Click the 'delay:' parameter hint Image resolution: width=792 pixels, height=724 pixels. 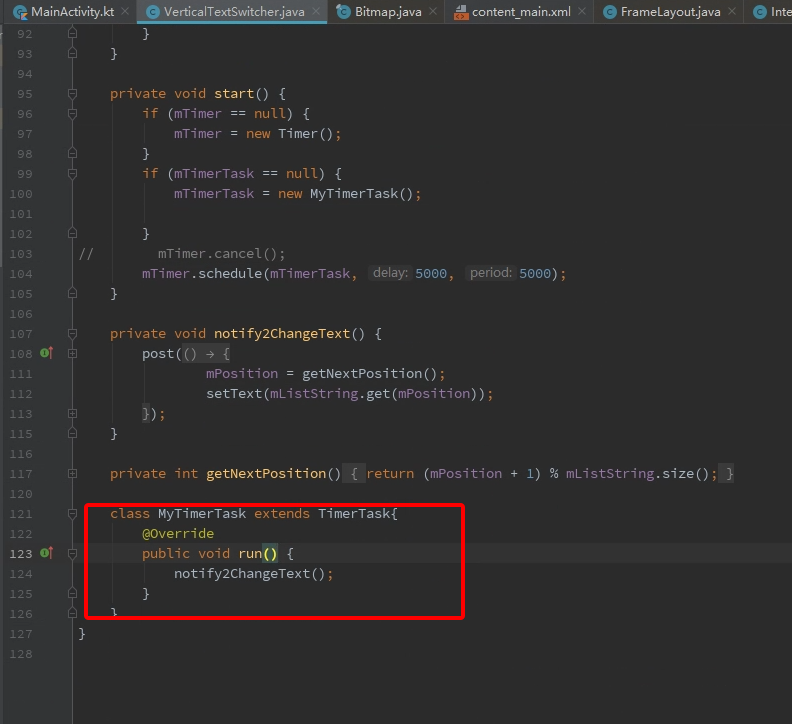(390, 273)
